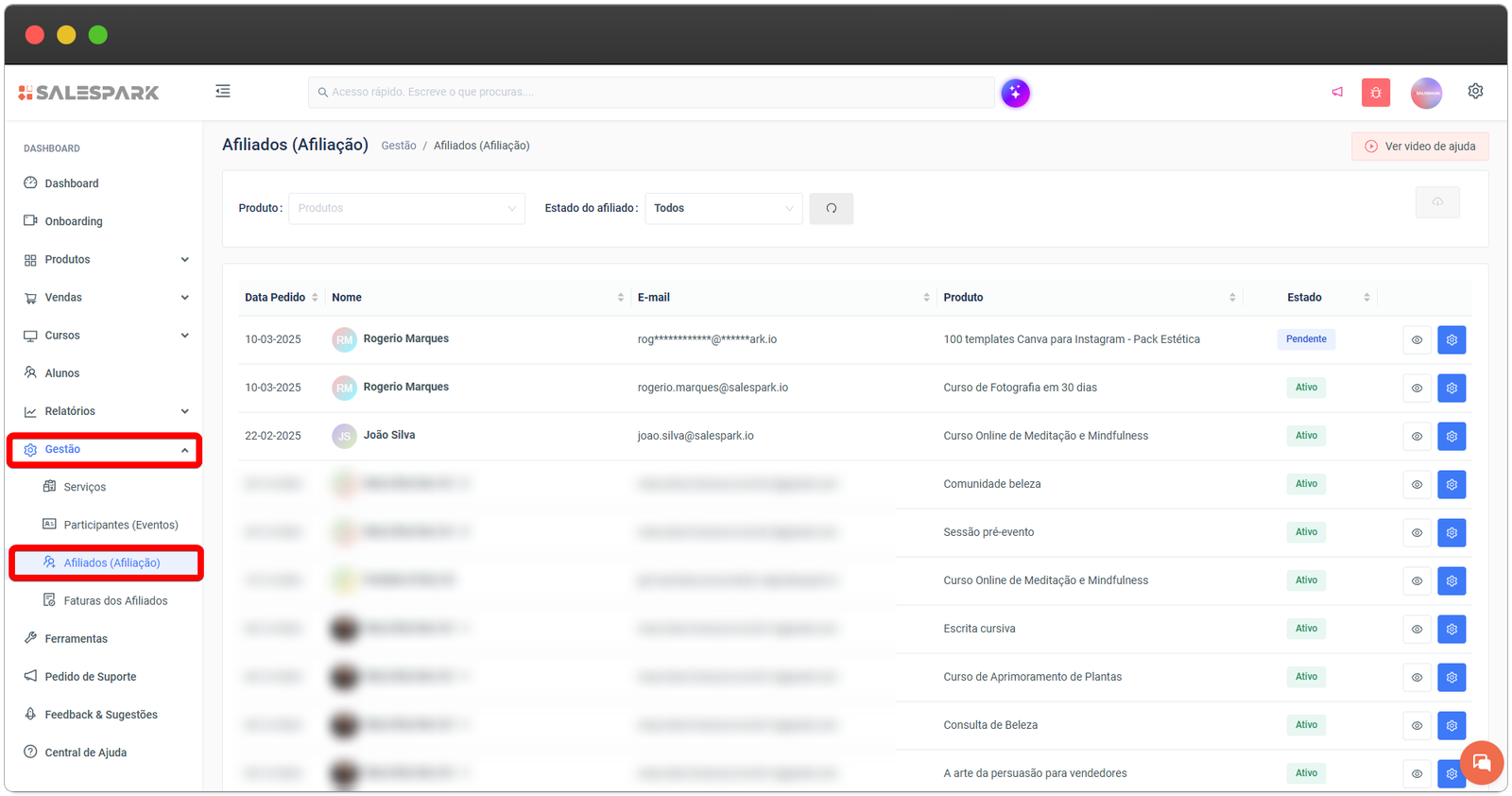
Task: Open the megaphone announcements icon
Action: click(x=1337, y=93)
